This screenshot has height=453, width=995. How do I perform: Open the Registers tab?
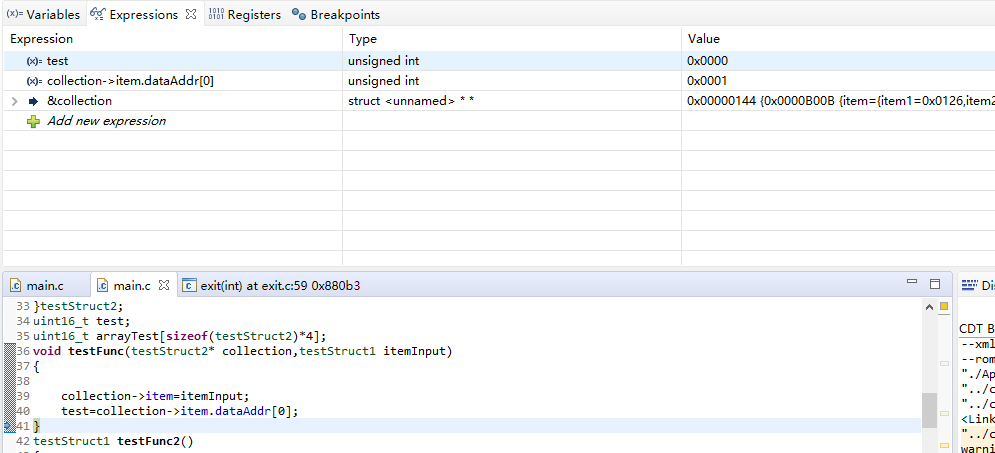tap(245, 14)
